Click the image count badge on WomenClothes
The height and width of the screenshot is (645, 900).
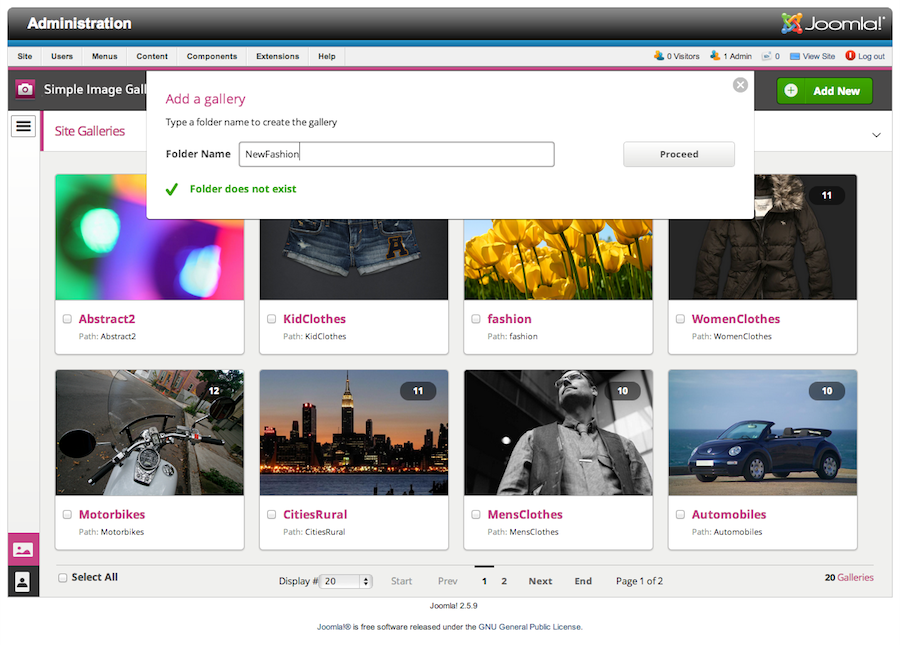[x=827, y=195]
